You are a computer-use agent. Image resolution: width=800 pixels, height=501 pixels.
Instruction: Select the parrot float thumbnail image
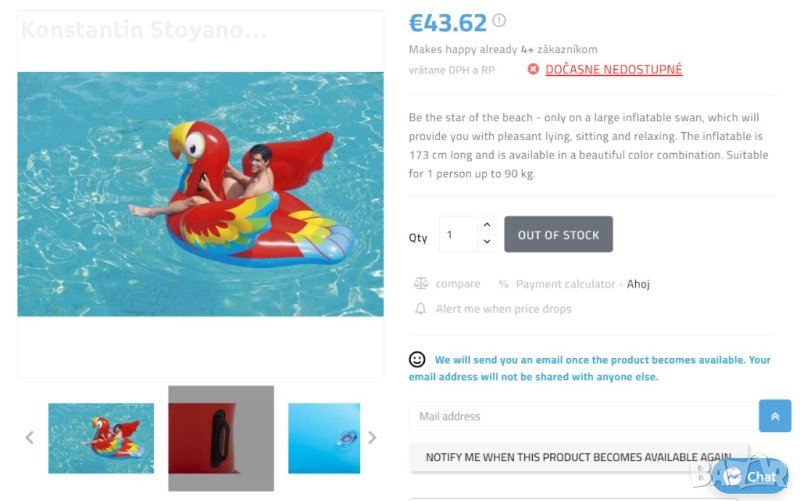pyautogui.click(x=101, y=438)
